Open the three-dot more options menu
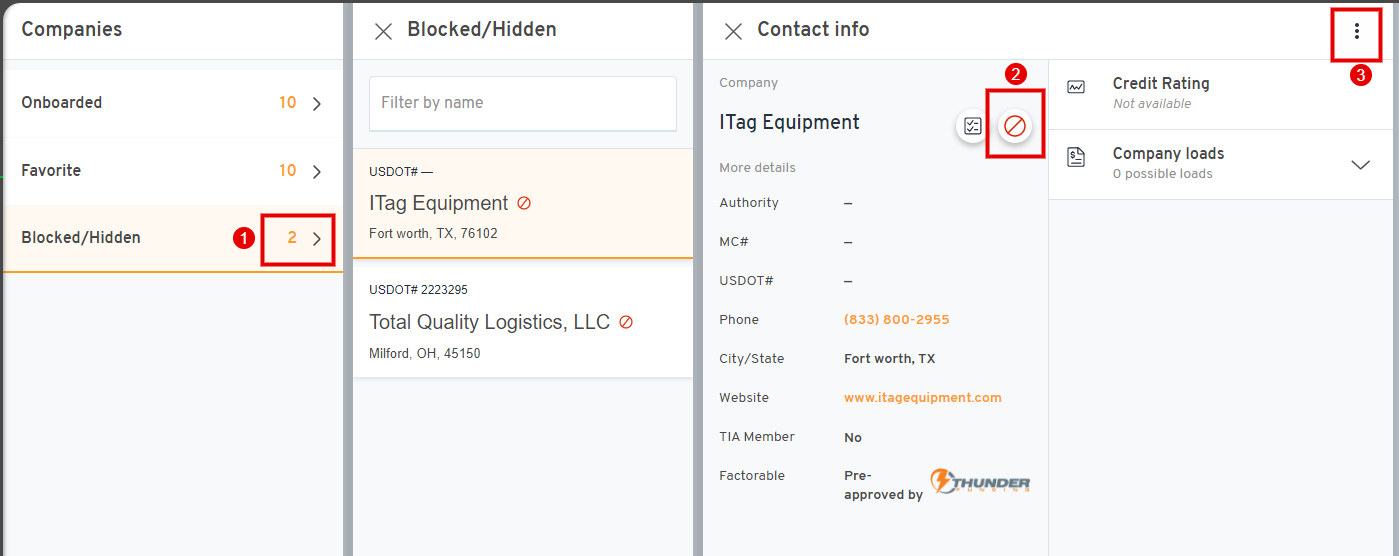Viewport: 1399px width, 556px height. tap(1357, 31)
